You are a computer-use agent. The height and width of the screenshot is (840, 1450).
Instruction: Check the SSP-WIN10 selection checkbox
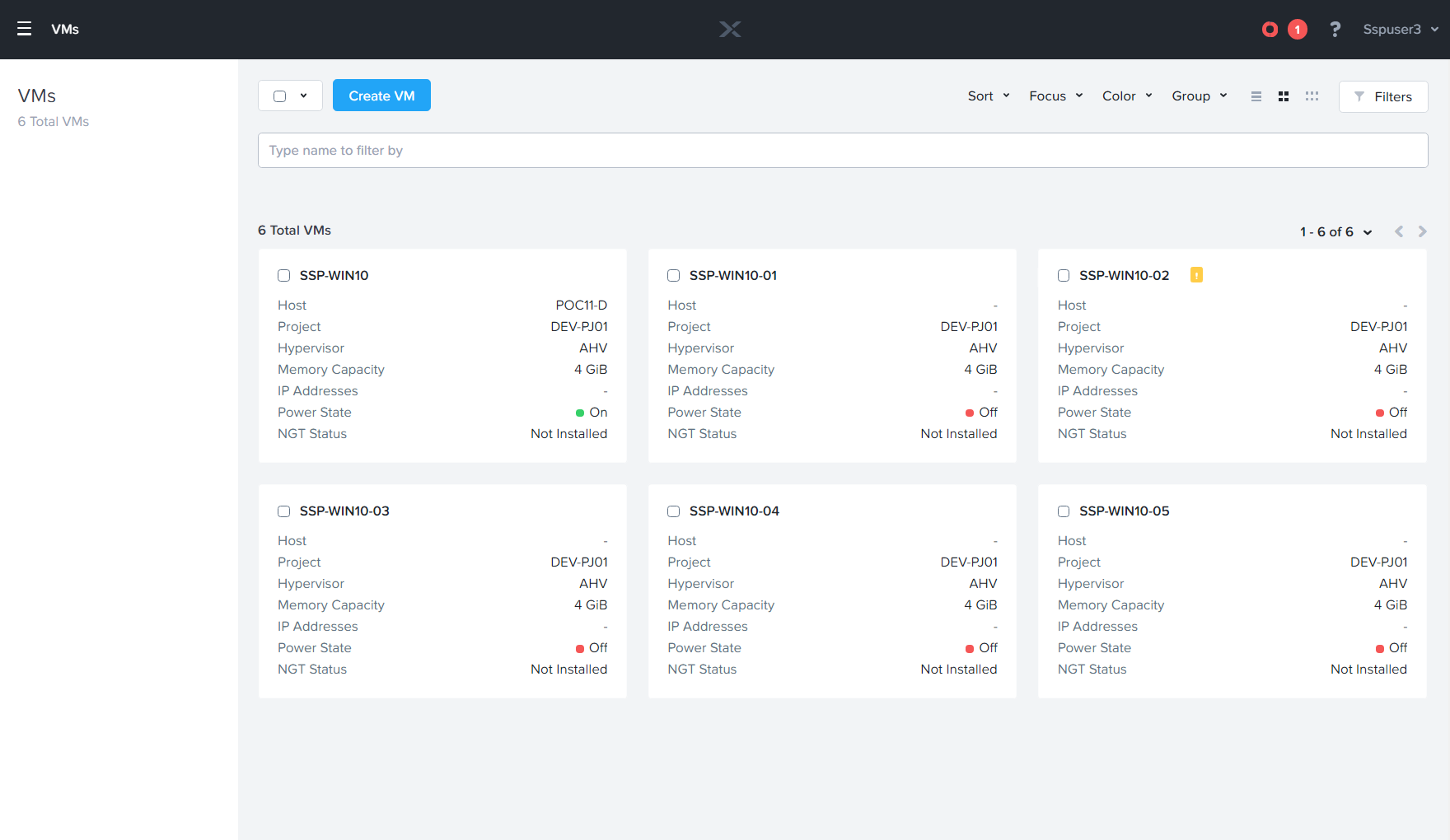click(283, 275)
